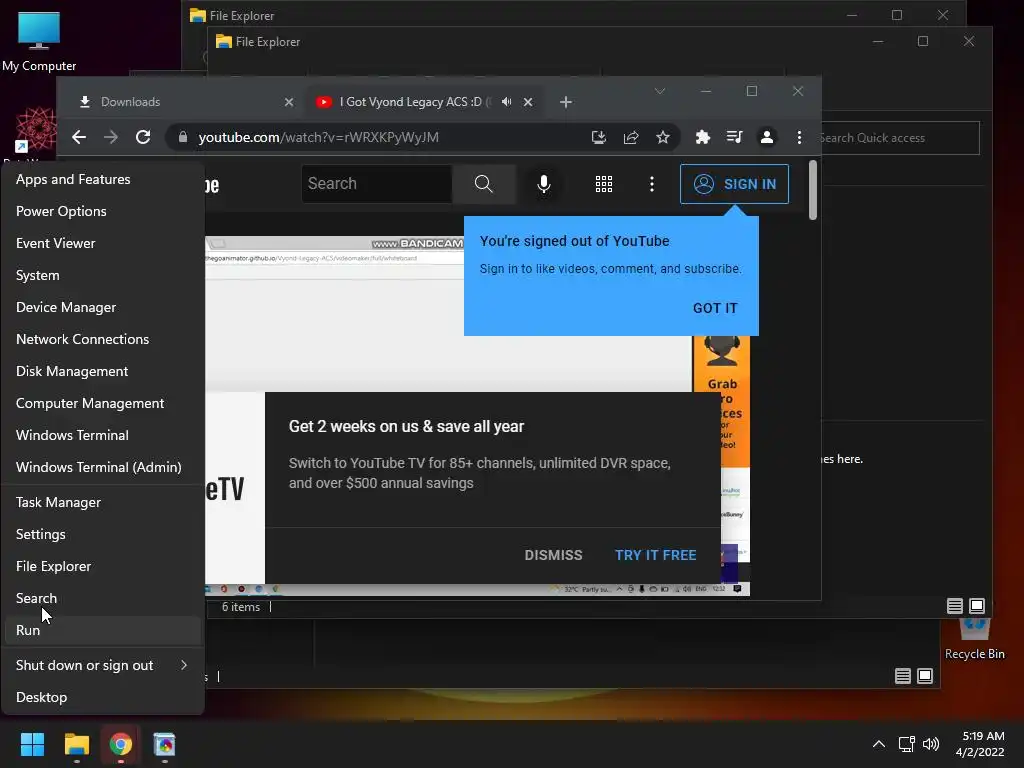
Task: Click the padlock site info icon
Action: (x=183, y=137)
